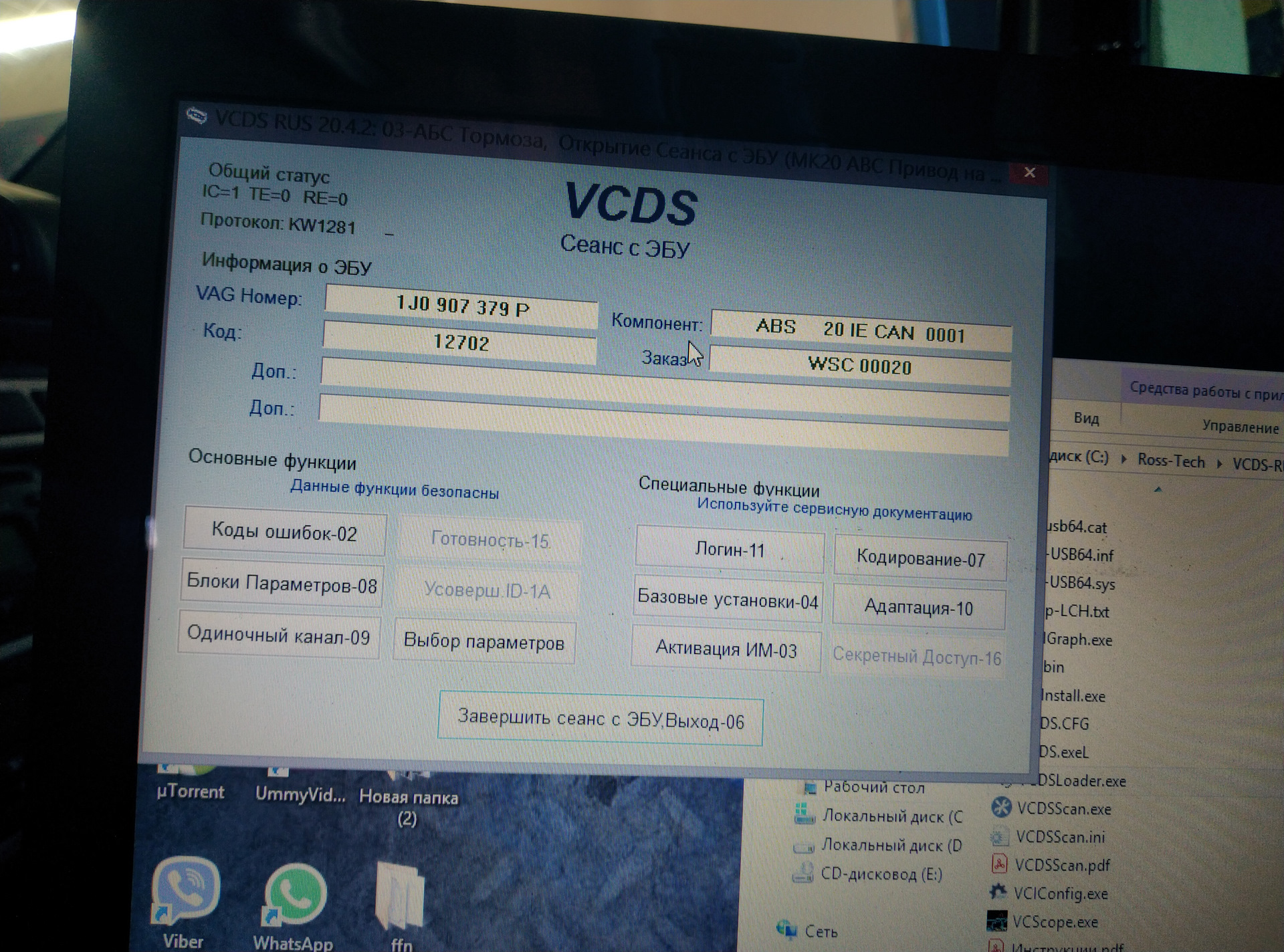
Task: Click the Код field showing 12702
Action: click(460, 342)
